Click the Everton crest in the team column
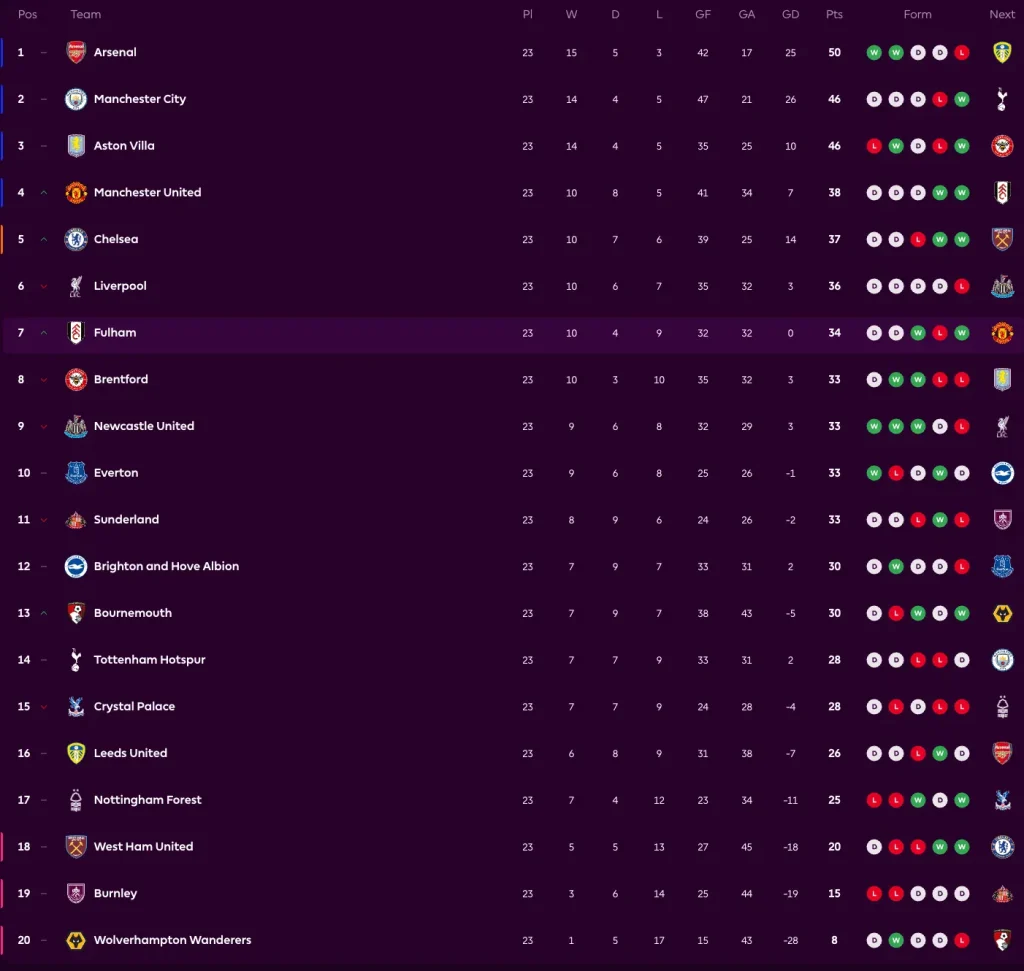 [x=76, y=473]
